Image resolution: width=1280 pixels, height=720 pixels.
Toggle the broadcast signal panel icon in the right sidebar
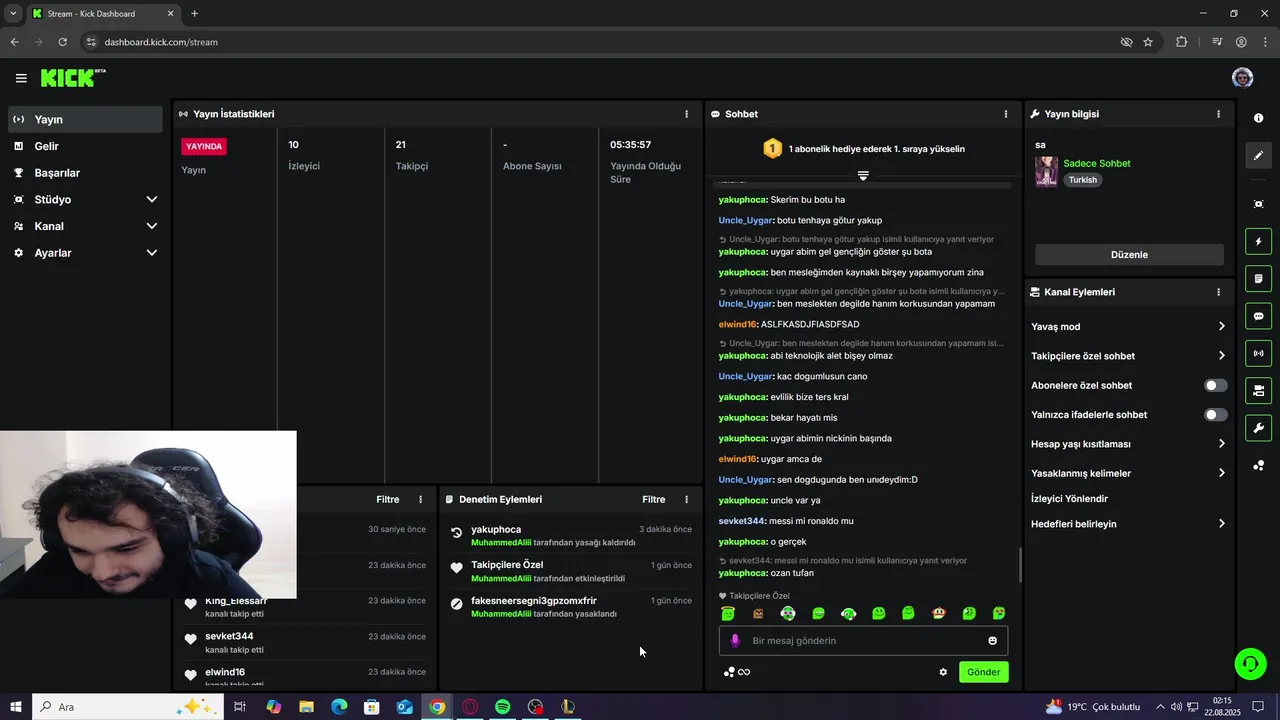point(1258,353)
